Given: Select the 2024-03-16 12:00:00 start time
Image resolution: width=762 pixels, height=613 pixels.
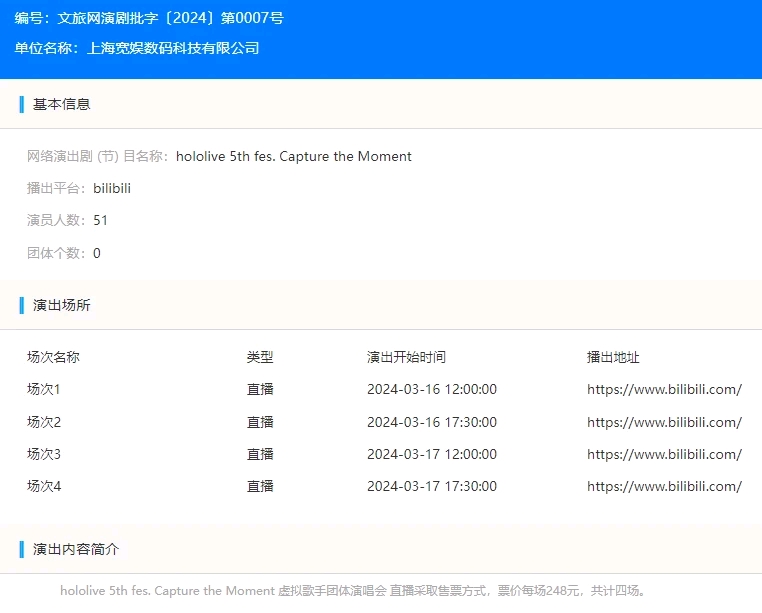Looking at the screenshot, I should 431,390.
